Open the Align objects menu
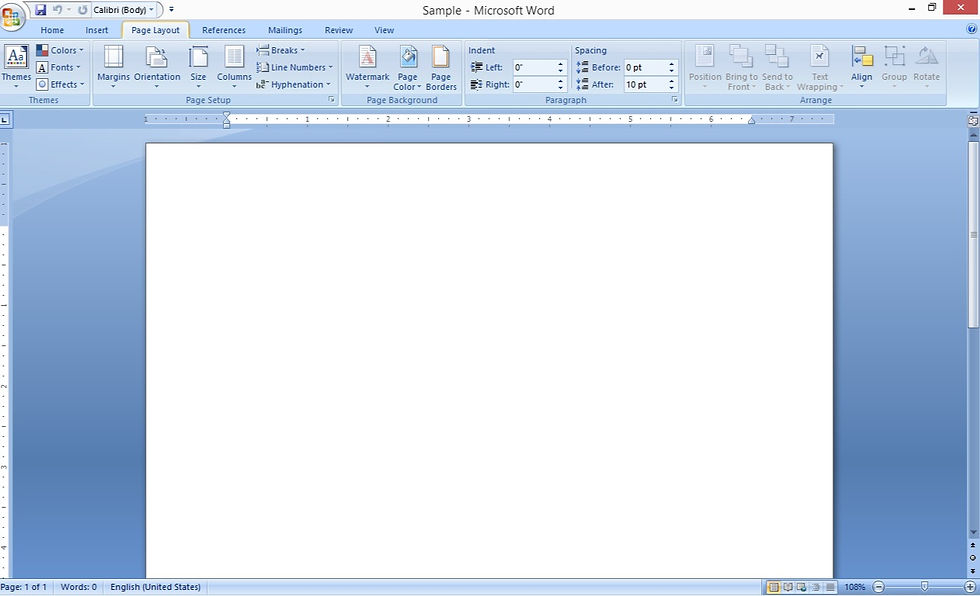This screenshot has height=596, width=980. click(x=861, y=67)
